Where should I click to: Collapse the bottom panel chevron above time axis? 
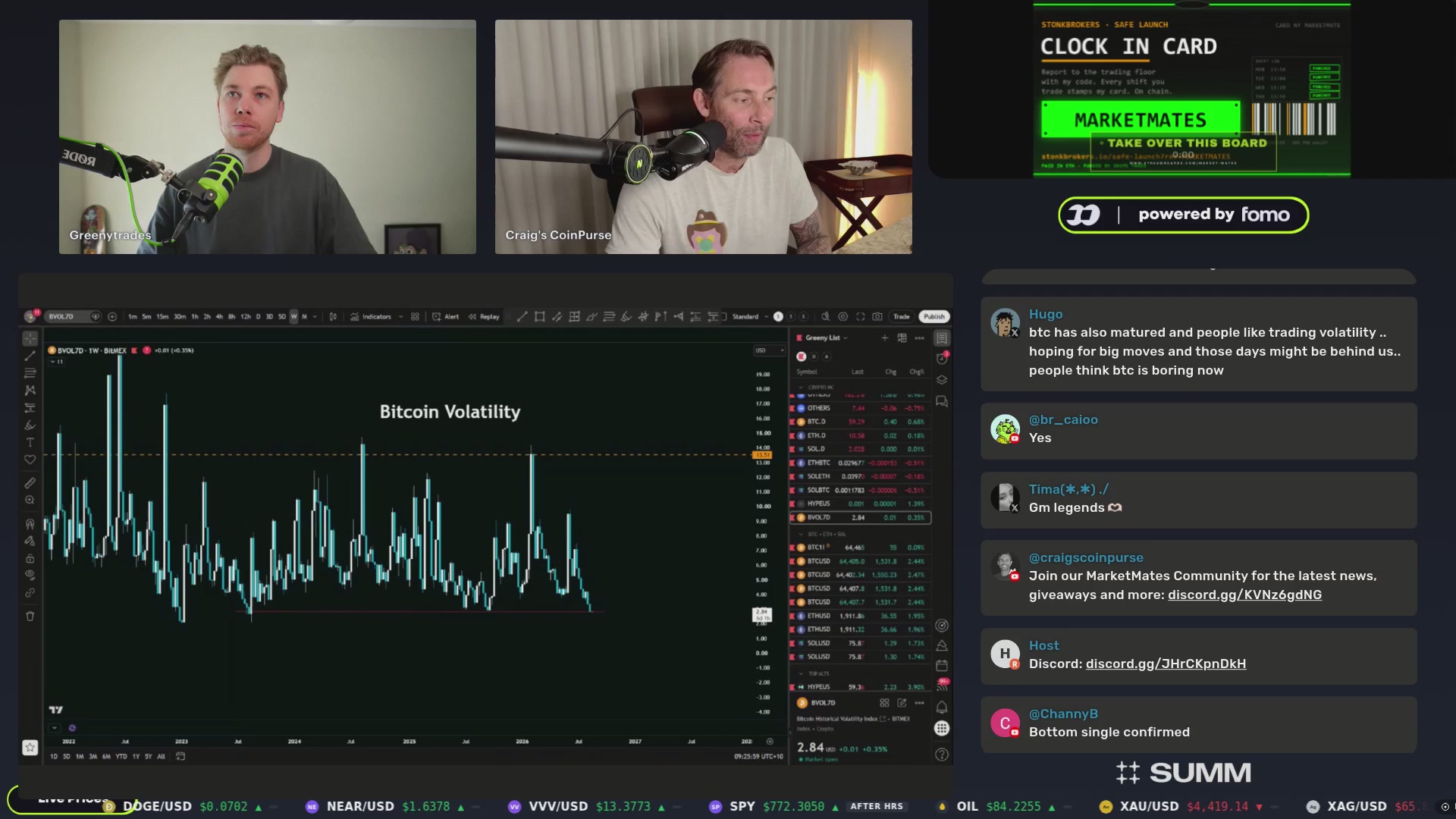[55, 728]
